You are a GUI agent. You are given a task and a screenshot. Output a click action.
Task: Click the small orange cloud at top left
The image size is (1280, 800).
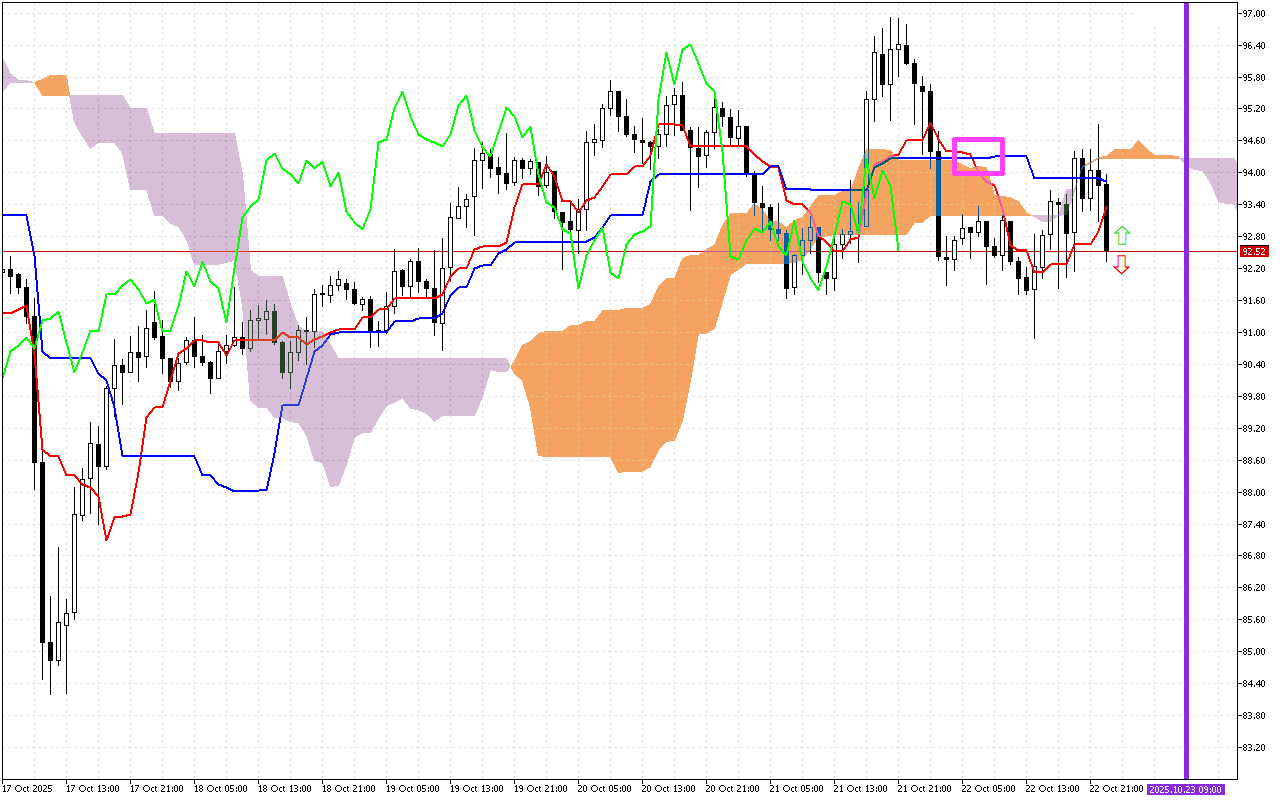tap(52, 85)
